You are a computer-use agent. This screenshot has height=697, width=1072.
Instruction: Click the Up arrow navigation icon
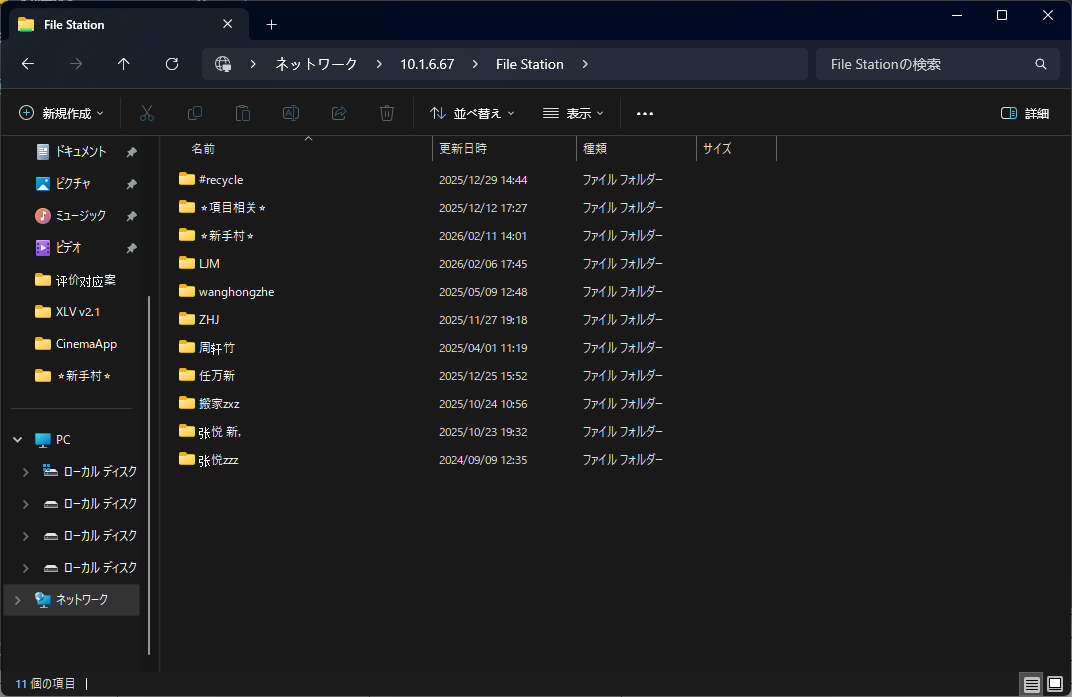pyautogui.click(x=124, y=64)
